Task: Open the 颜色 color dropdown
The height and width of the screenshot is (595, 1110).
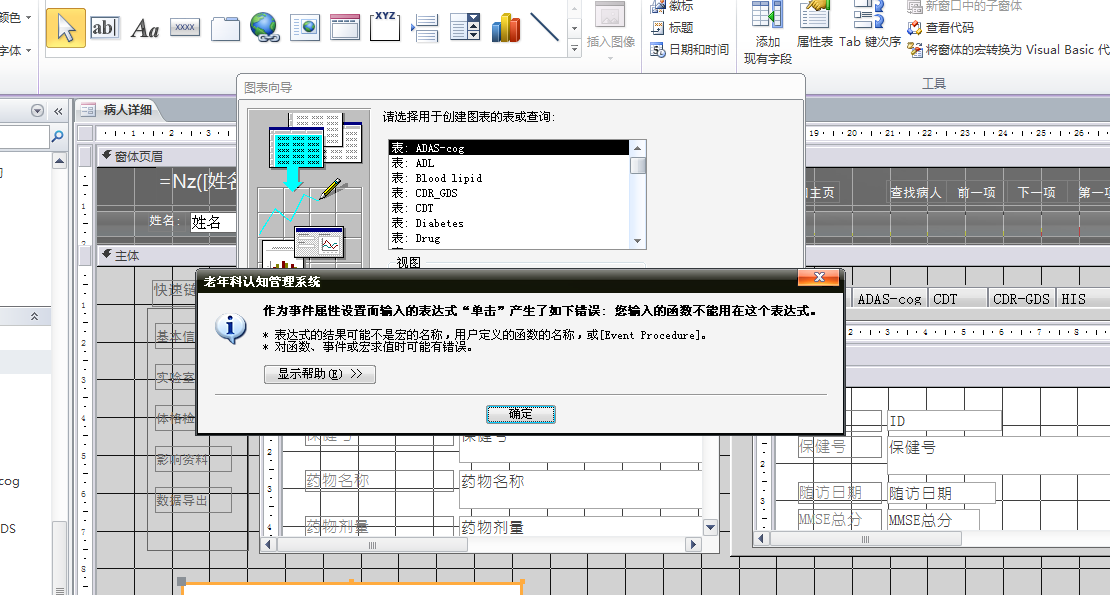Action: [x=16, y=17]
